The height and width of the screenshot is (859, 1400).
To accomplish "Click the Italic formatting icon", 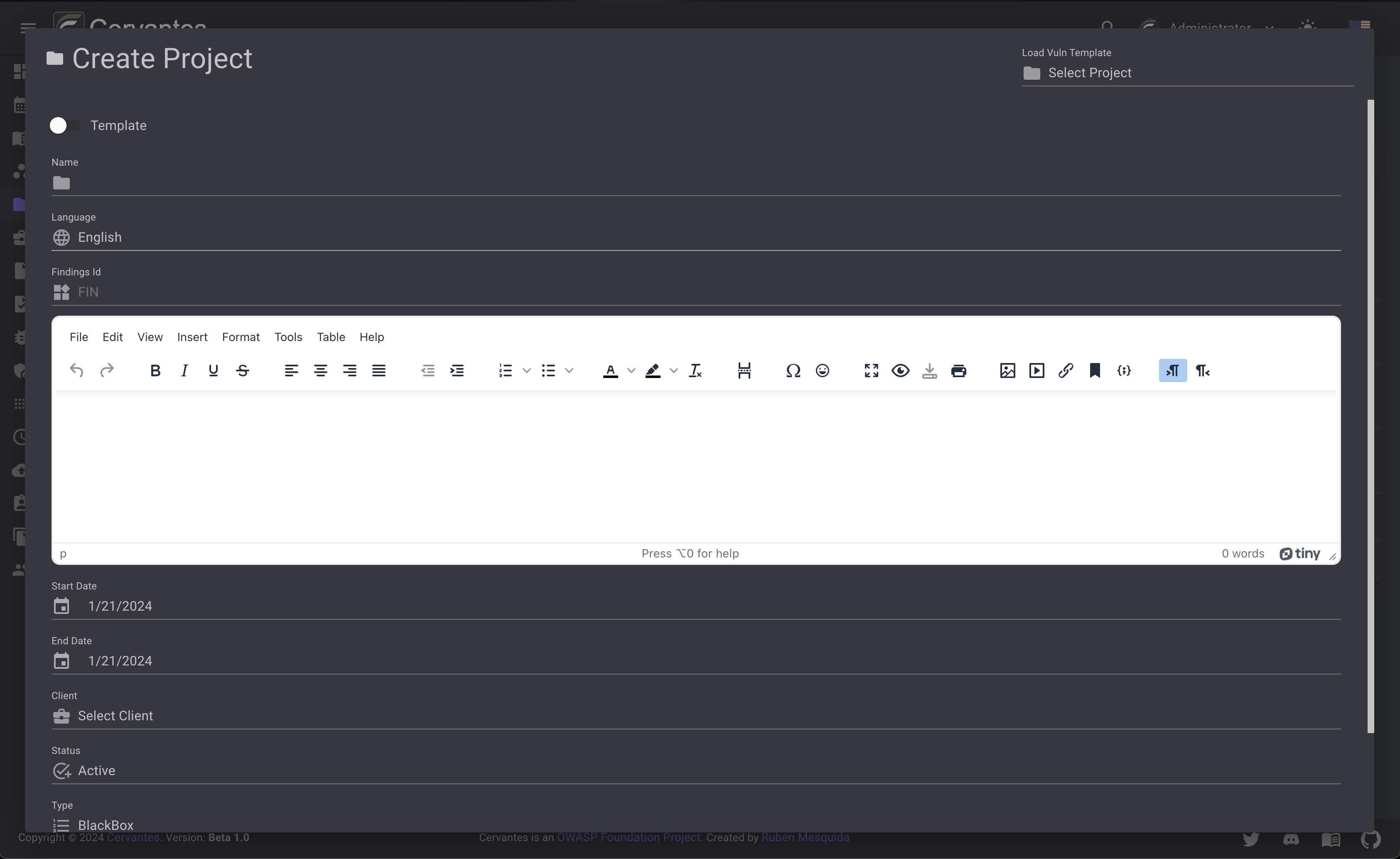I will coord(184,370).
